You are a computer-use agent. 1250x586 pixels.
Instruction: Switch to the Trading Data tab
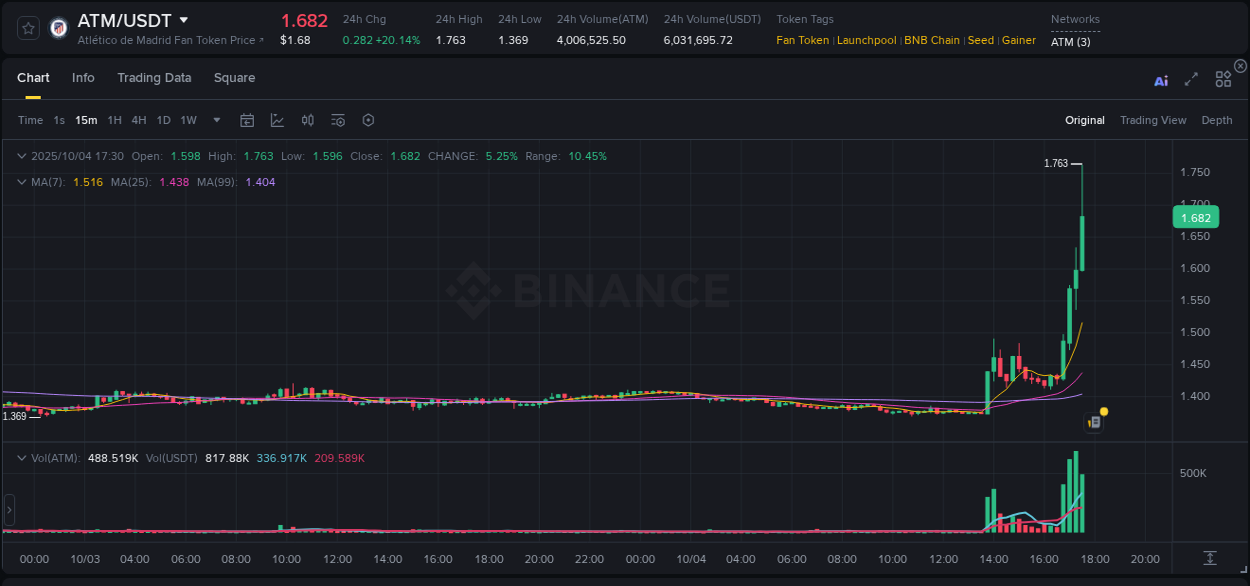[154, 77]
